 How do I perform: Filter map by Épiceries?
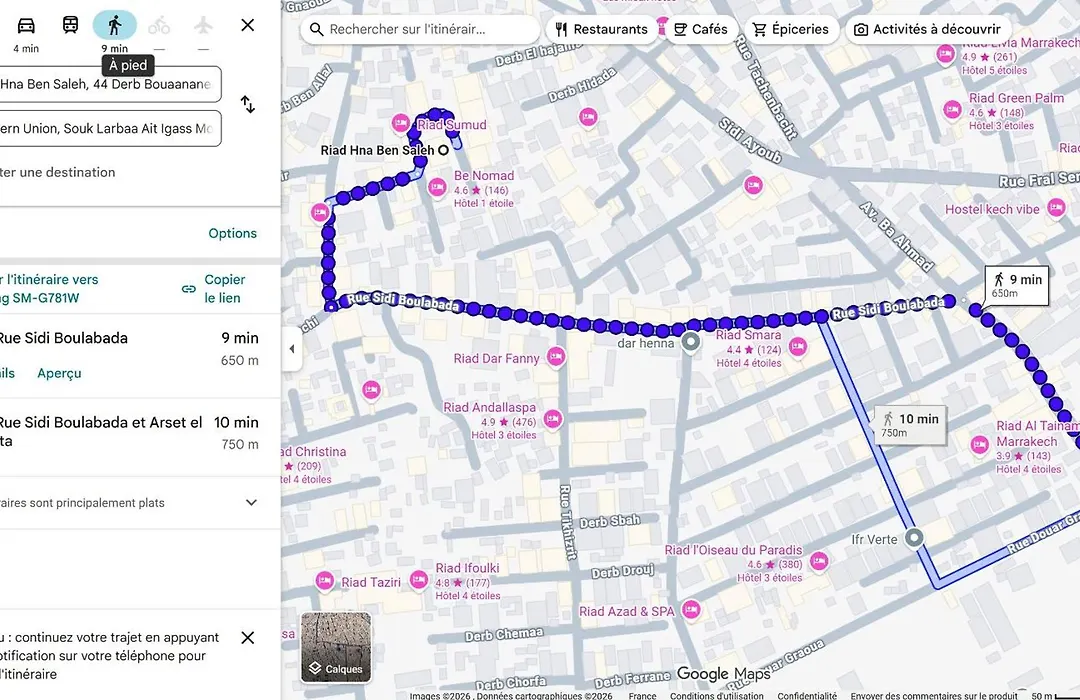click(x=791, y=30)
